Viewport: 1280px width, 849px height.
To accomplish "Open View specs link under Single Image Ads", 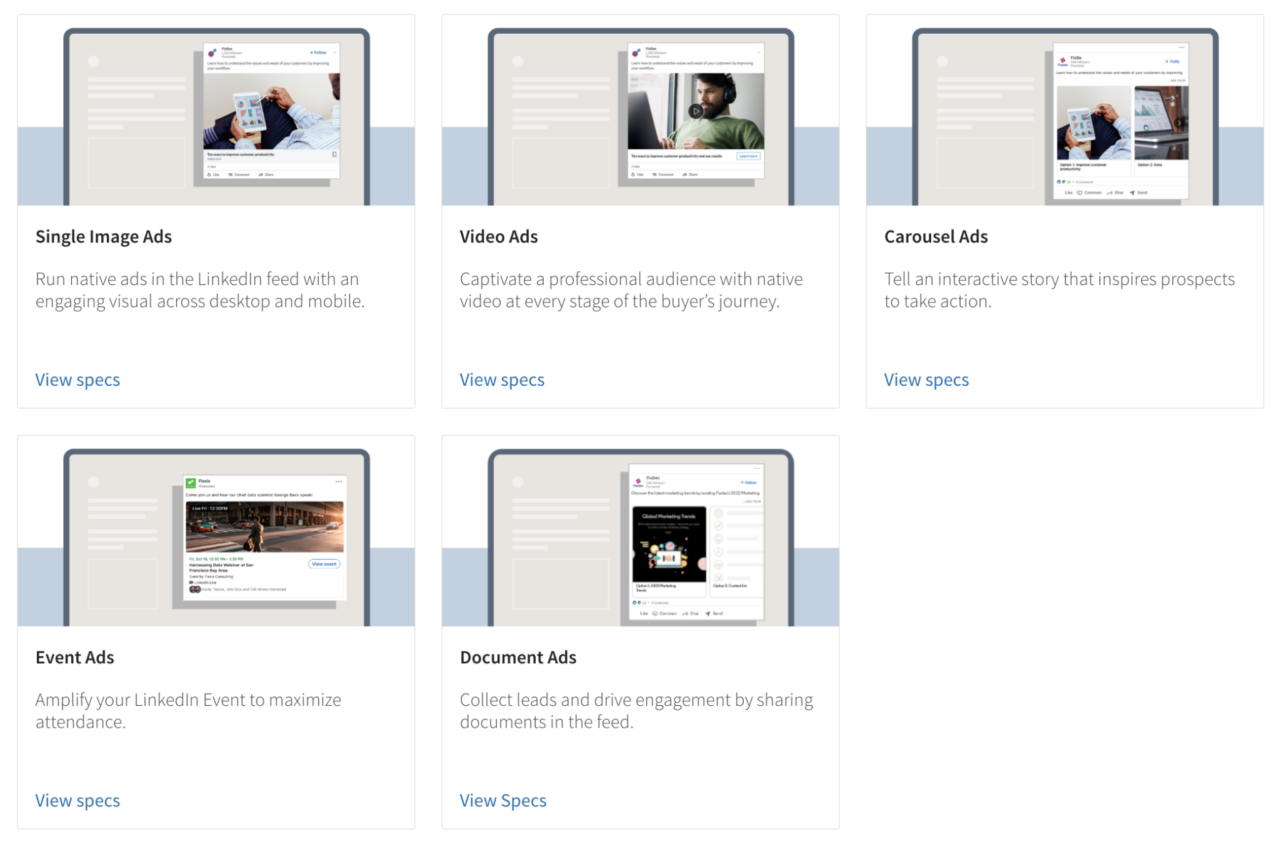I will [78, 380].
